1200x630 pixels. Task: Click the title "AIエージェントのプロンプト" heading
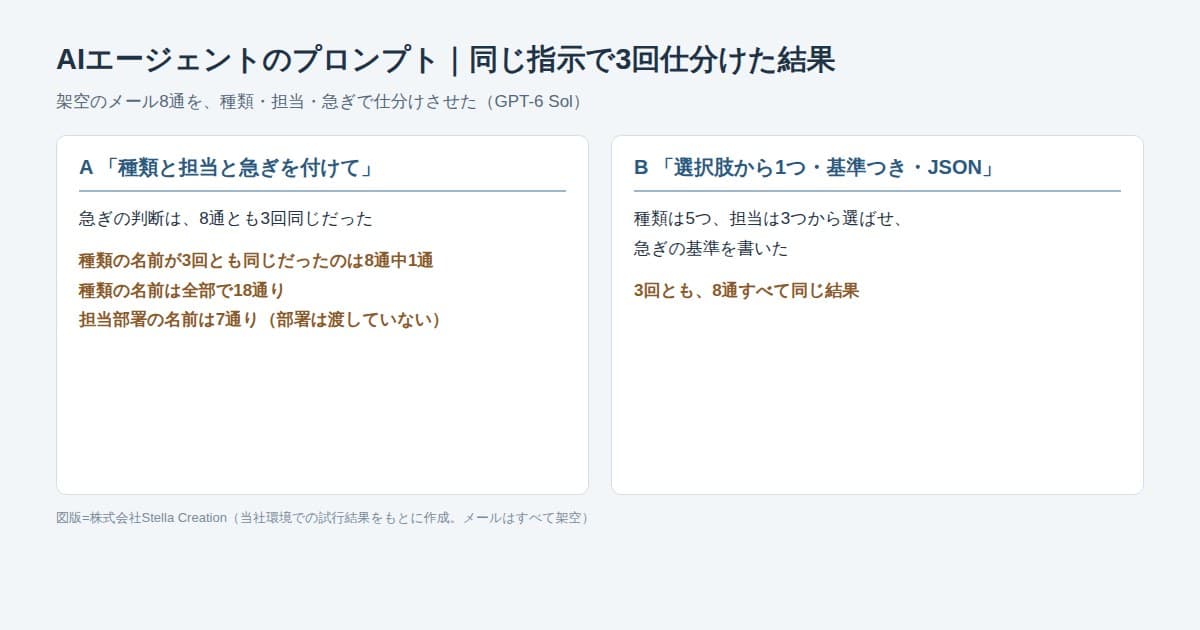click(446, 60)
